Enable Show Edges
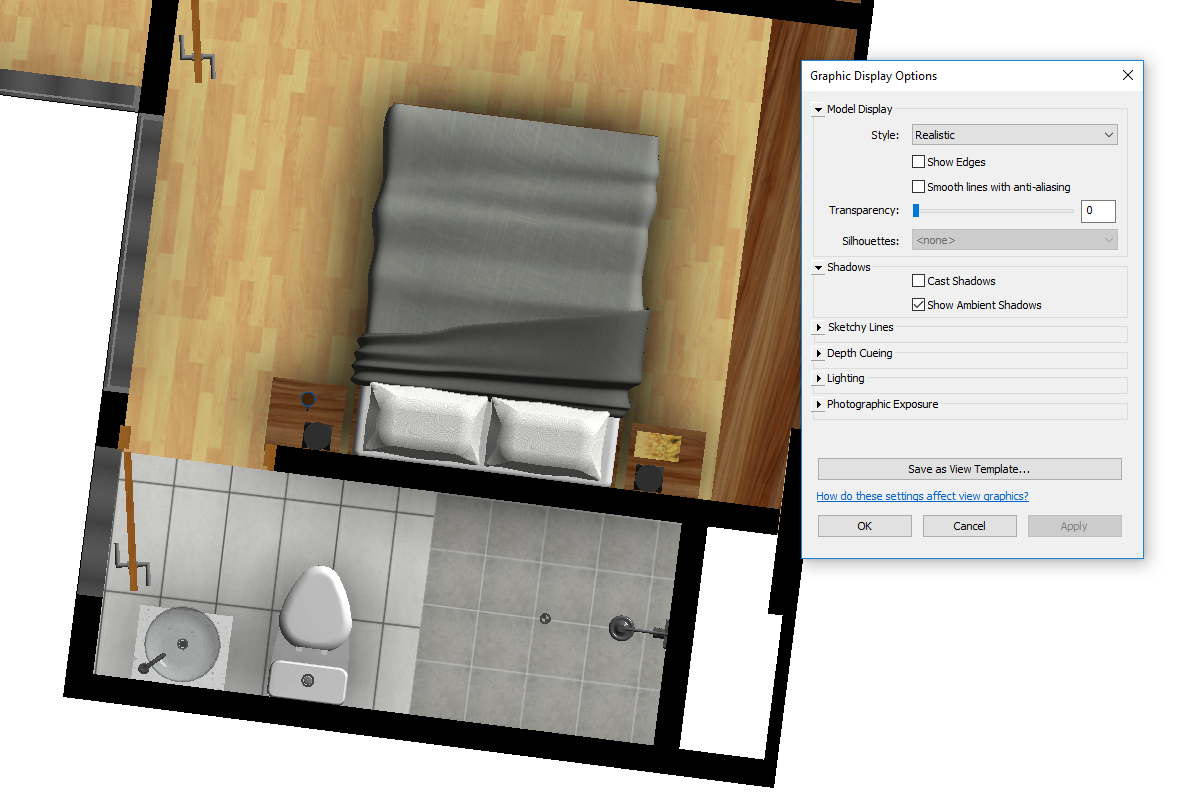 tap(918, 161)
